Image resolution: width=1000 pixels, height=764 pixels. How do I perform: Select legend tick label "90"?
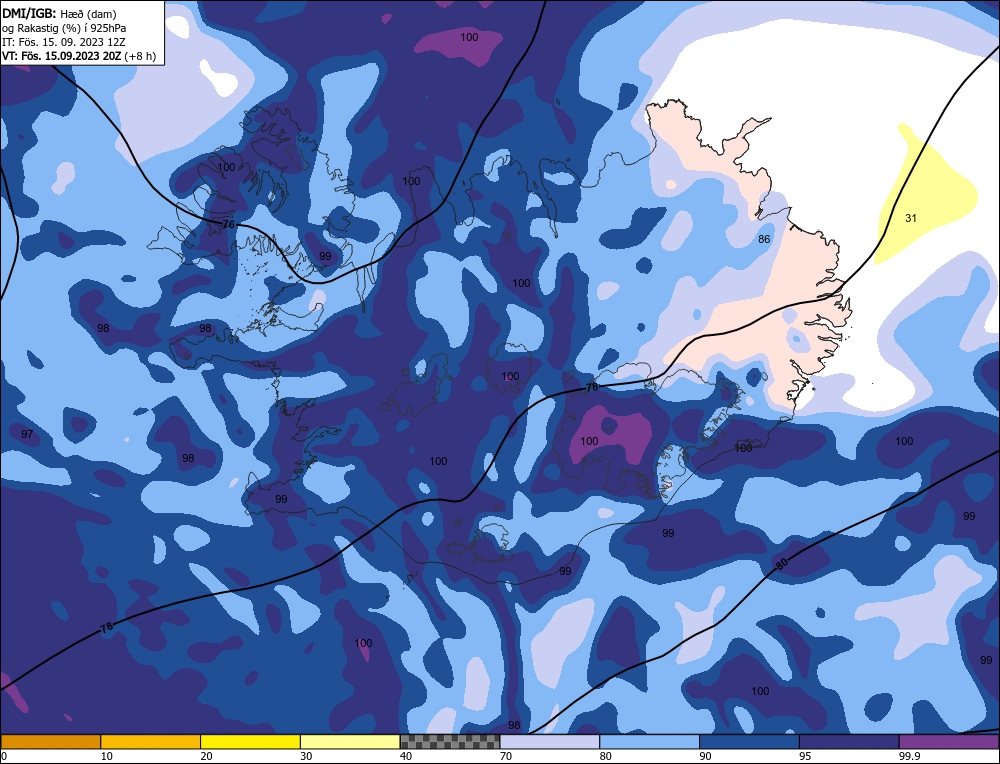click(705, 756)
